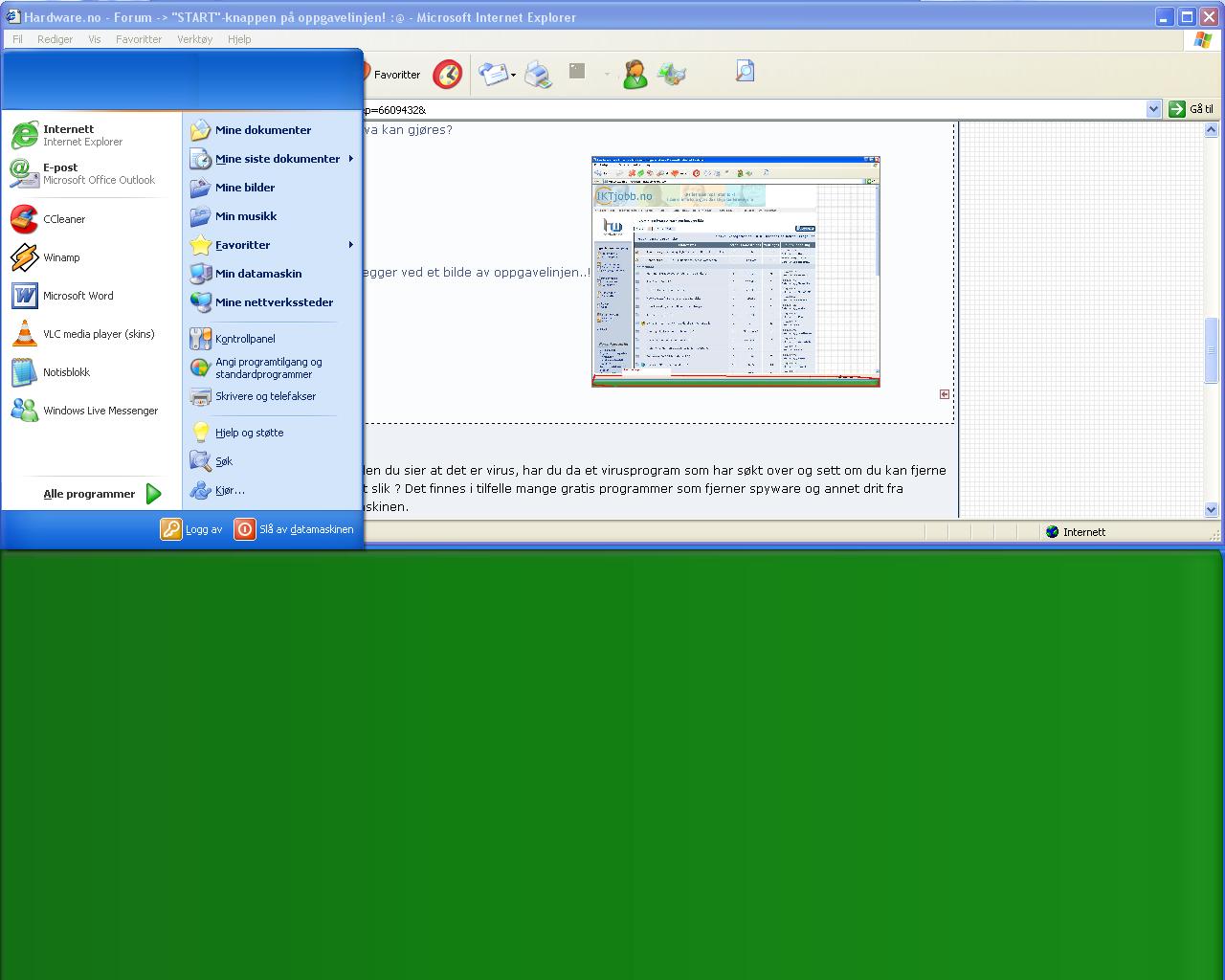Click the page scrollbar down arrow
This screenshot has width=1225, height=980.
click(x=1211, y=510)
